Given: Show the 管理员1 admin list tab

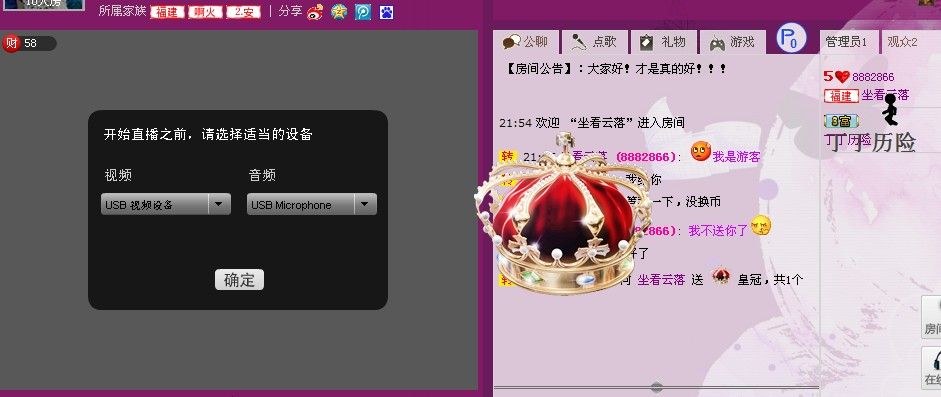Looking at the screenshot, I should 846,42.
